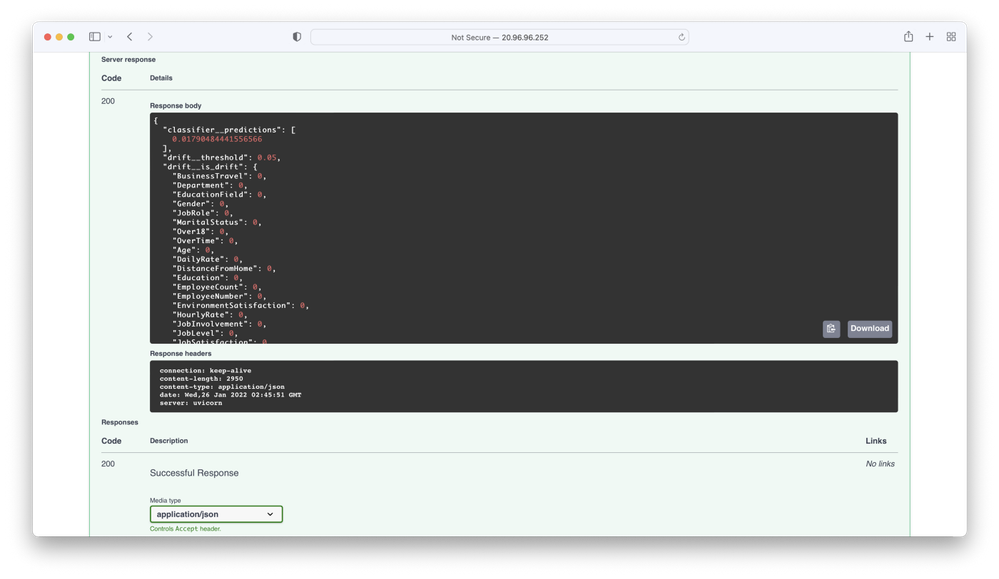Click the connection: keep-alive header line
The image size is (999, 579).
[205, 370]
